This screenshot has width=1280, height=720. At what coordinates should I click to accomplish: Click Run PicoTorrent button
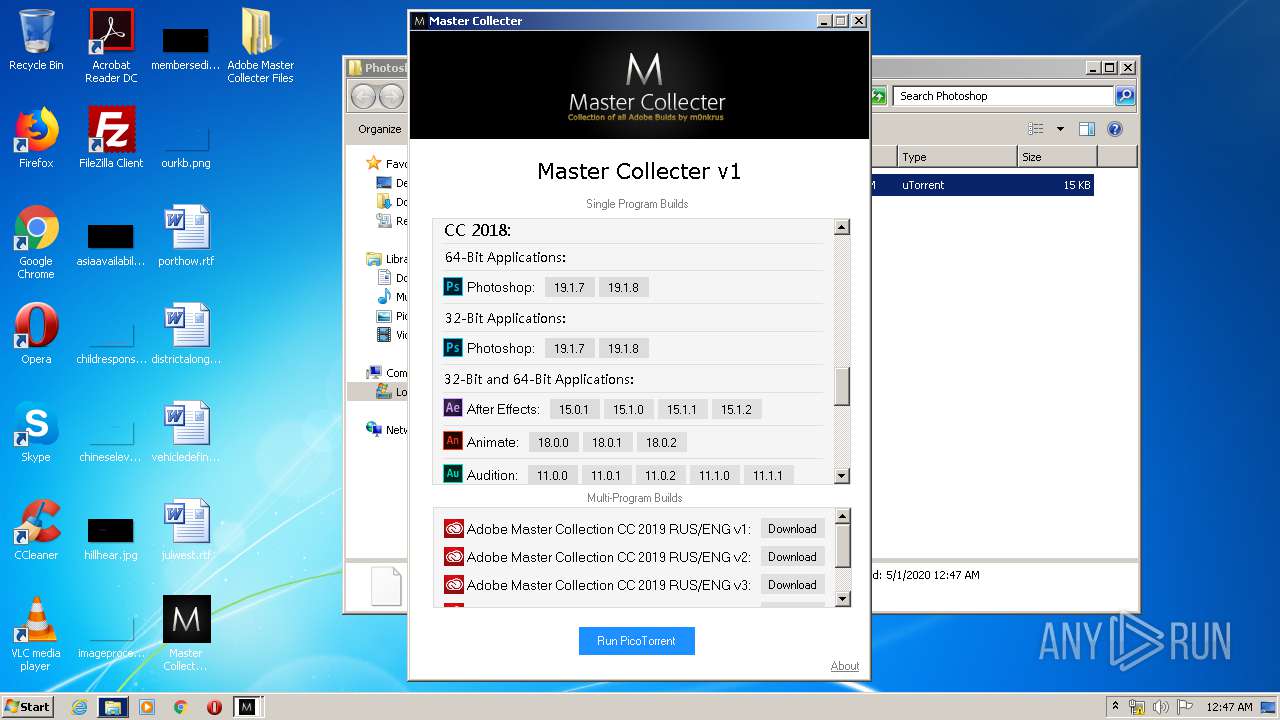tap(636, 641)
